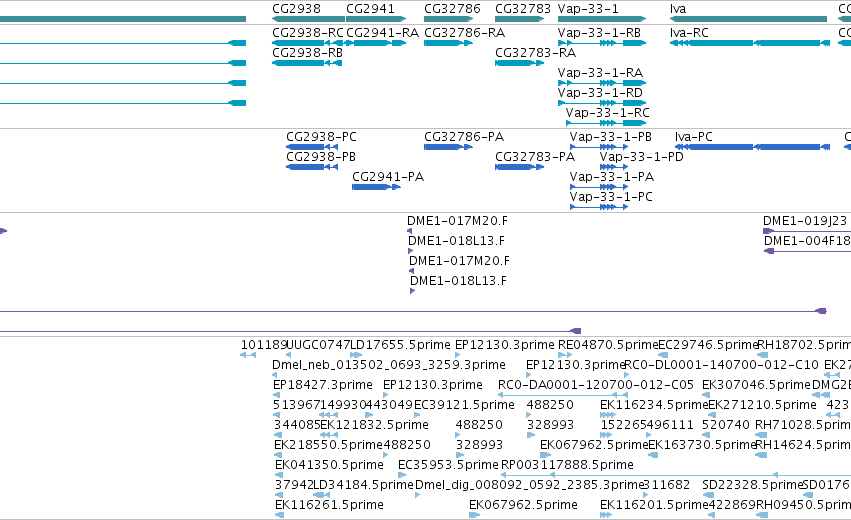The width and height of the screenshot is (851, 520).
Task: Select EST EK218550.5prime
Action: coord(328,445)
